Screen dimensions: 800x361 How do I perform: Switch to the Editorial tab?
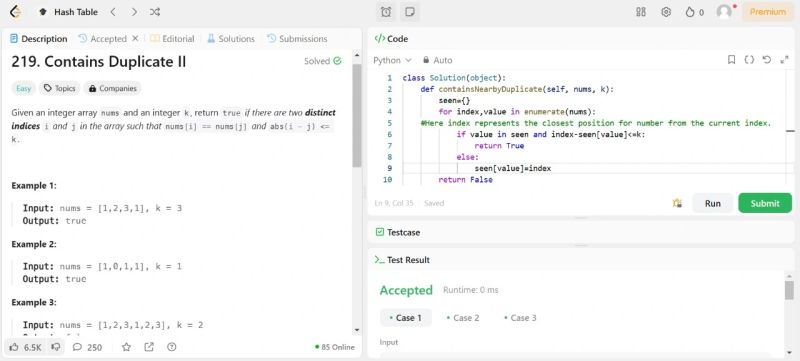(x=172, y=39)
